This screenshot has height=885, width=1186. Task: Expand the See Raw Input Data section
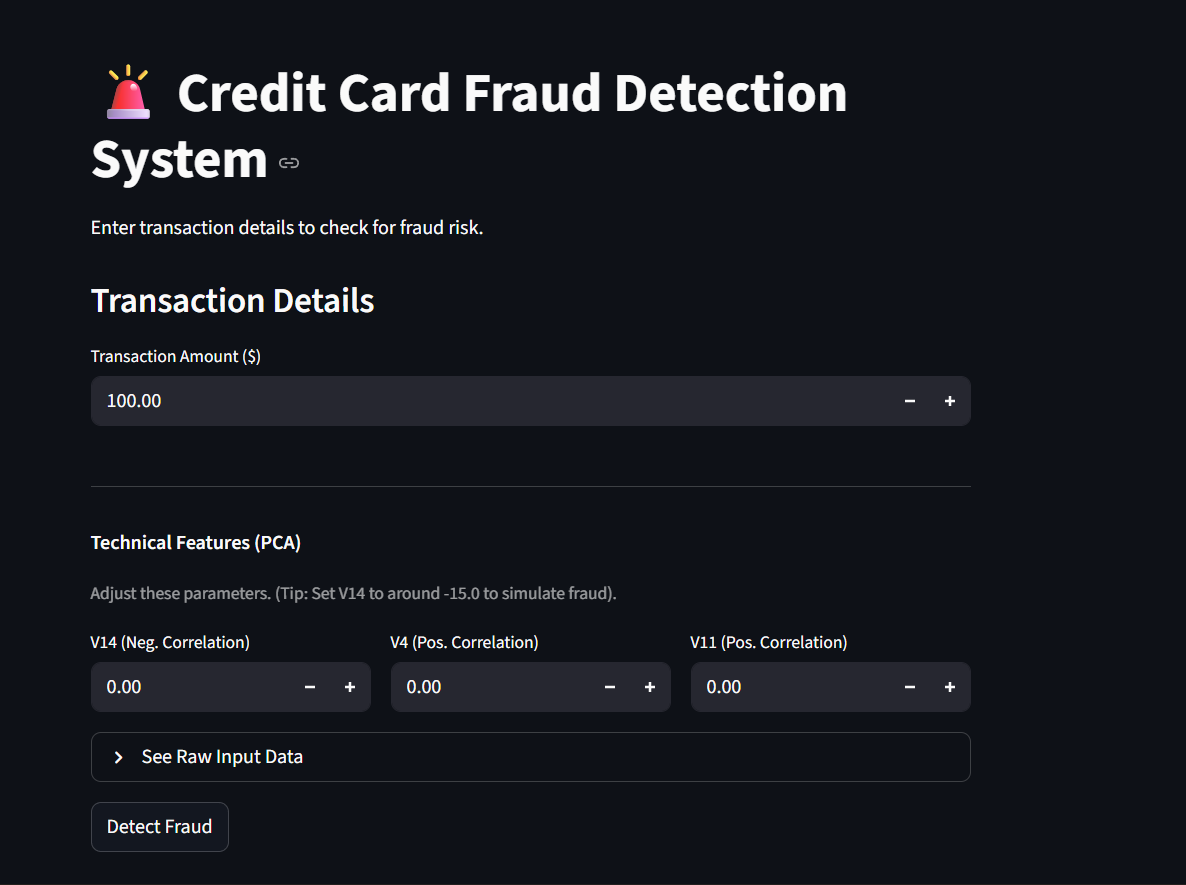222,757
